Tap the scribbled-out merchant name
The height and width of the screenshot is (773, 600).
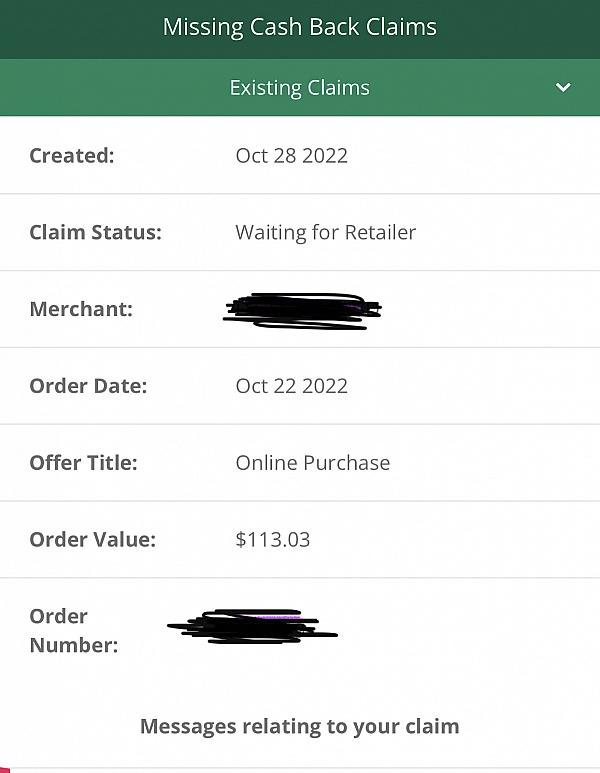[x=302, y=310]
